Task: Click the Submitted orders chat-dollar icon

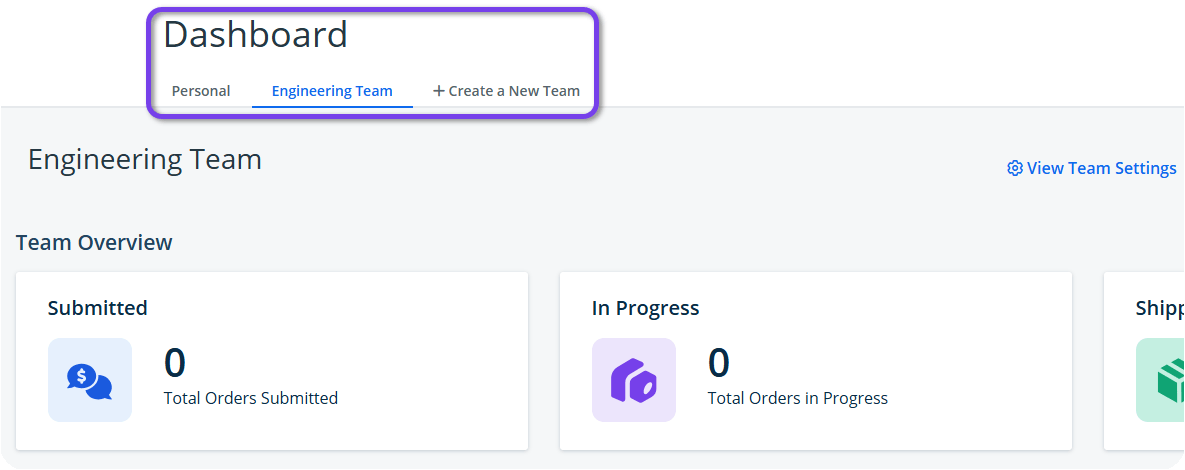Action: coord(89,380)
